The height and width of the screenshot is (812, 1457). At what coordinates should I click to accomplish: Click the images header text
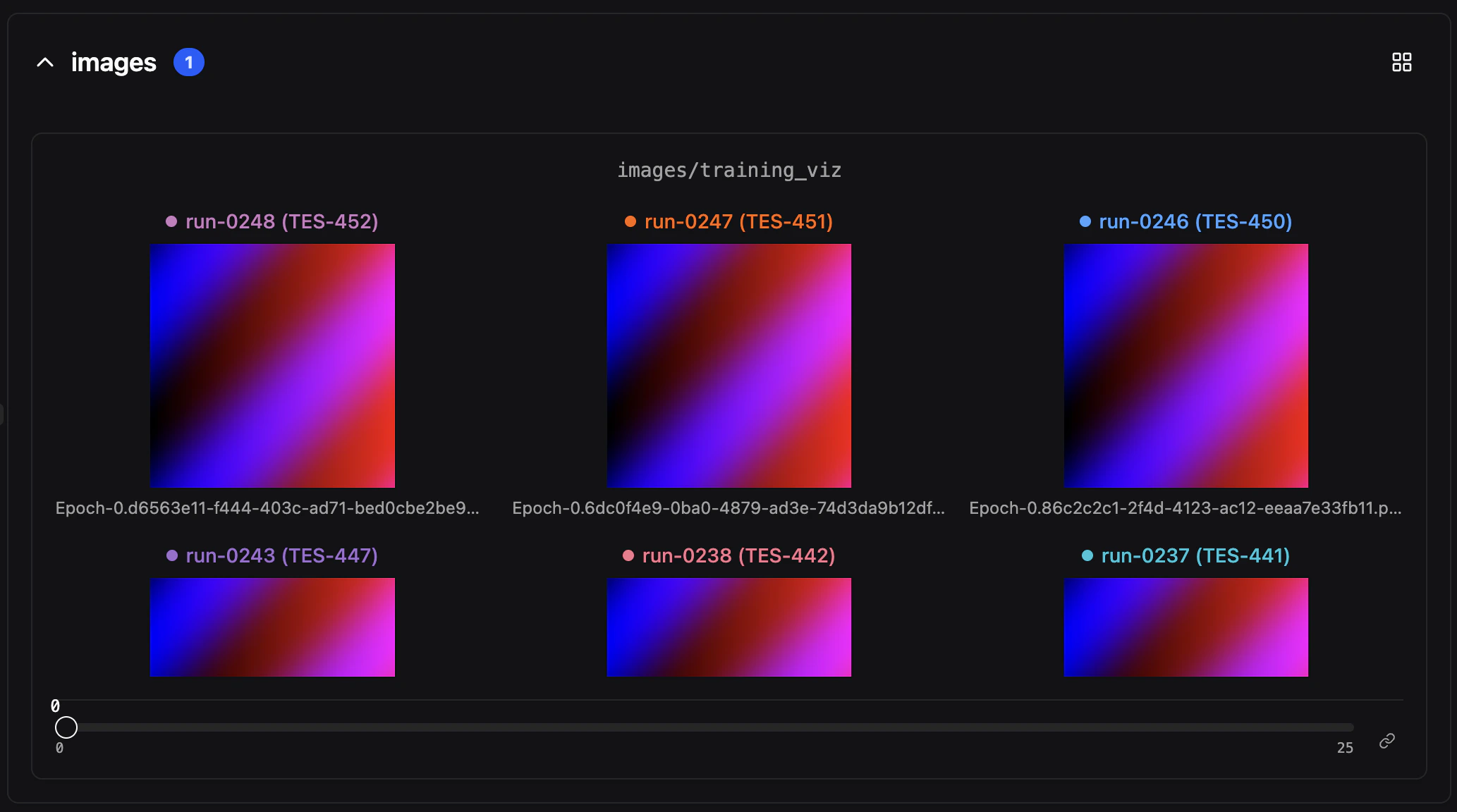[x=113, y=62]
